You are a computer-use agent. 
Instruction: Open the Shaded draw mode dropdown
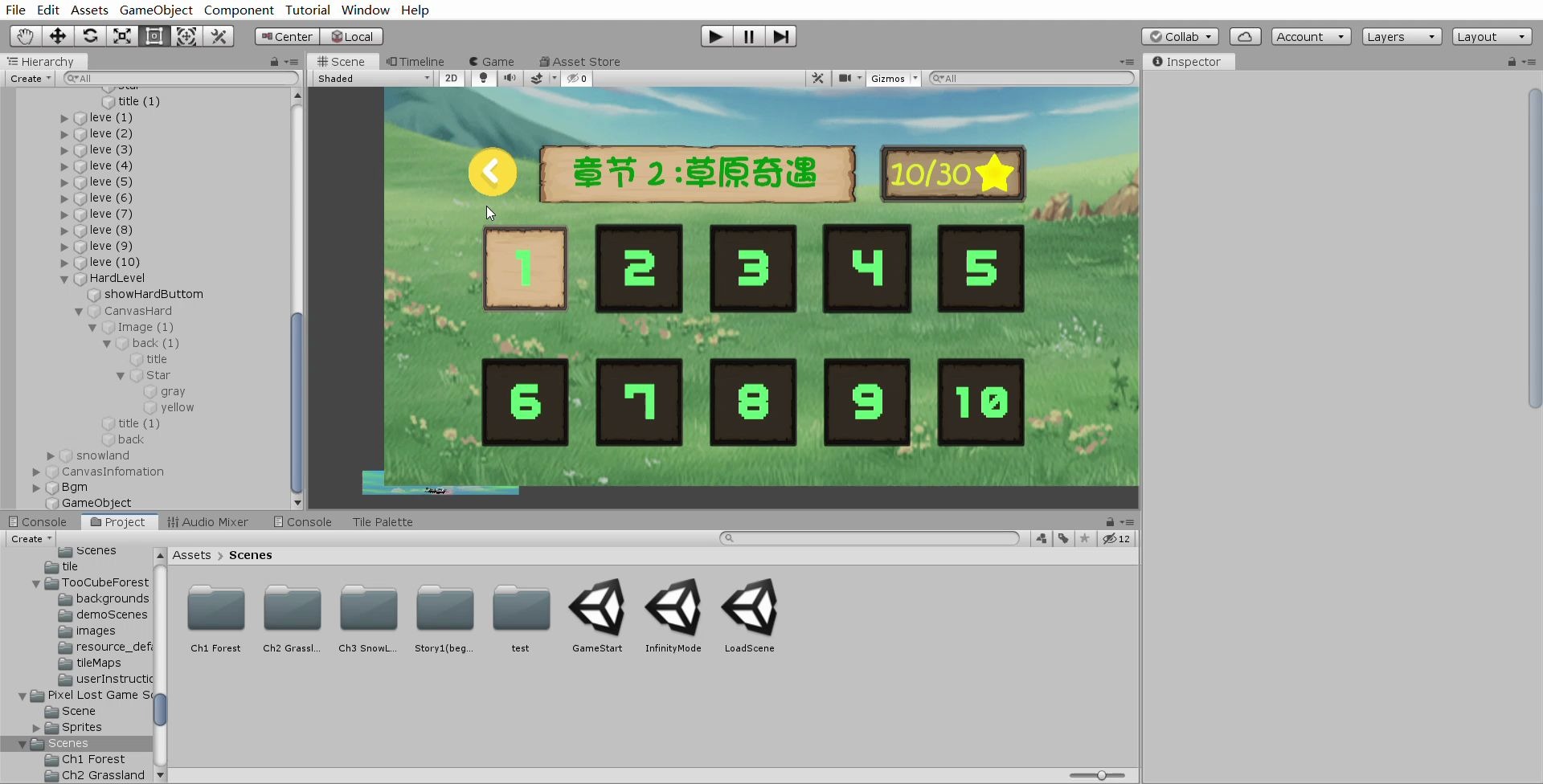point(374,79)
